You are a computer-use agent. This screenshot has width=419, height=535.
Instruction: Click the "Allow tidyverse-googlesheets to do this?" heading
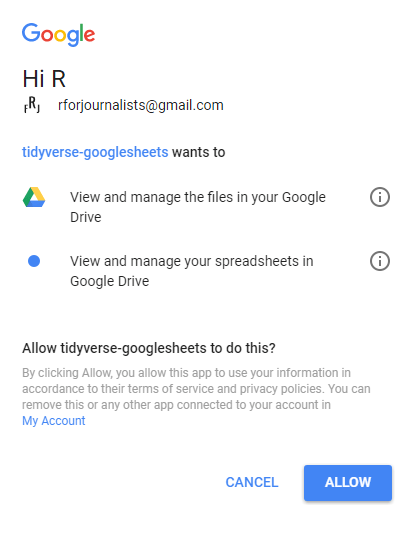149,348
